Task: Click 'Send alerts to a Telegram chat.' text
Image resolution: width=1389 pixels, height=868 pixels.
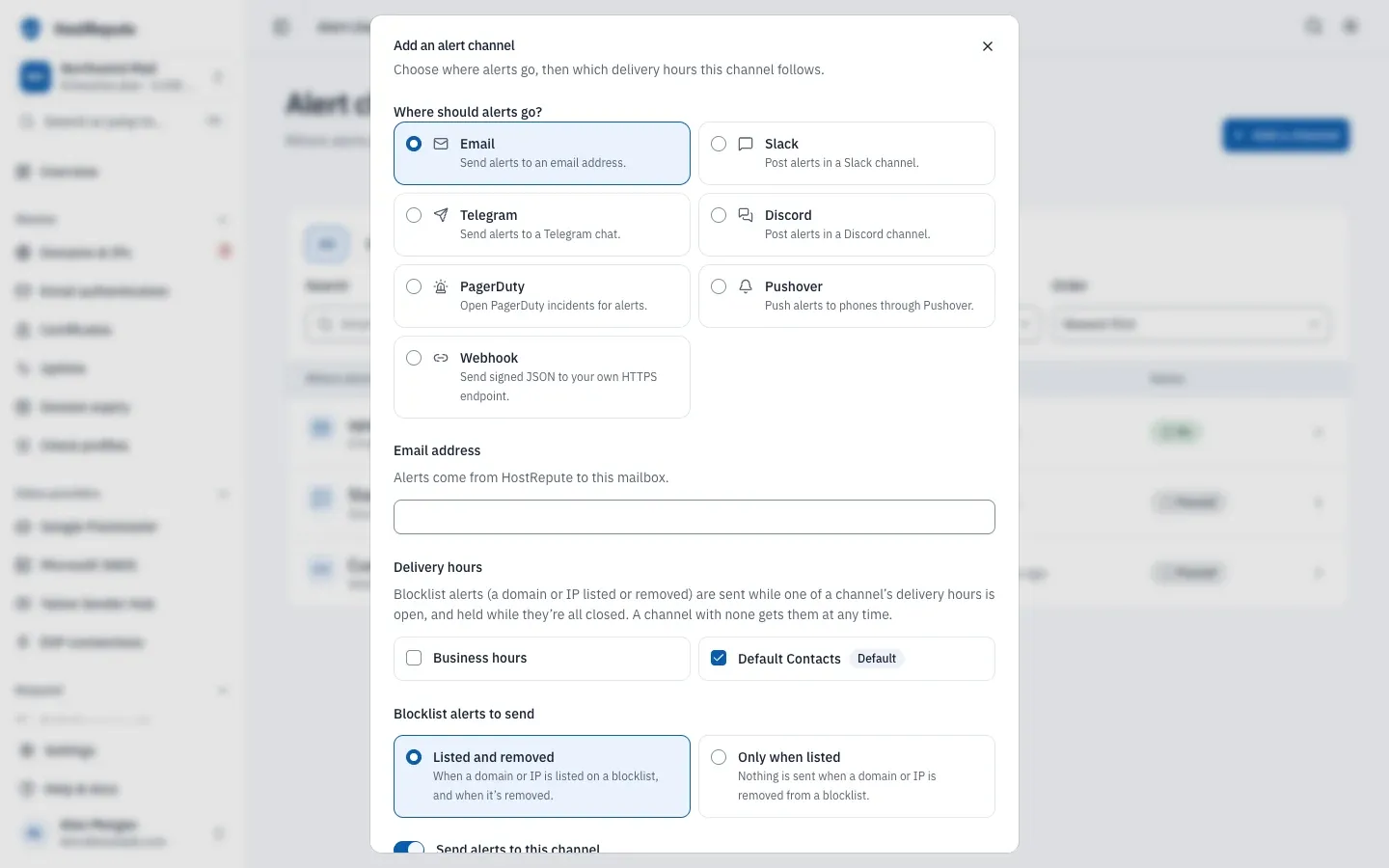Action: 540,234
